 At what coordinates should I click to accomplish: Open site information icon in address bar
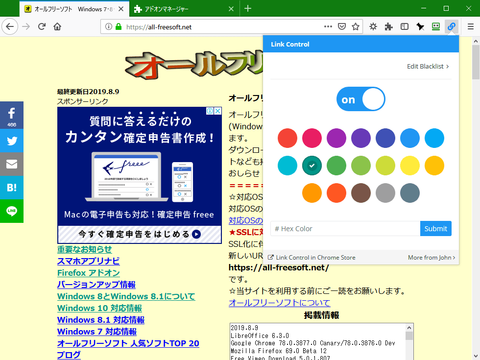click(x=108, y=27)
